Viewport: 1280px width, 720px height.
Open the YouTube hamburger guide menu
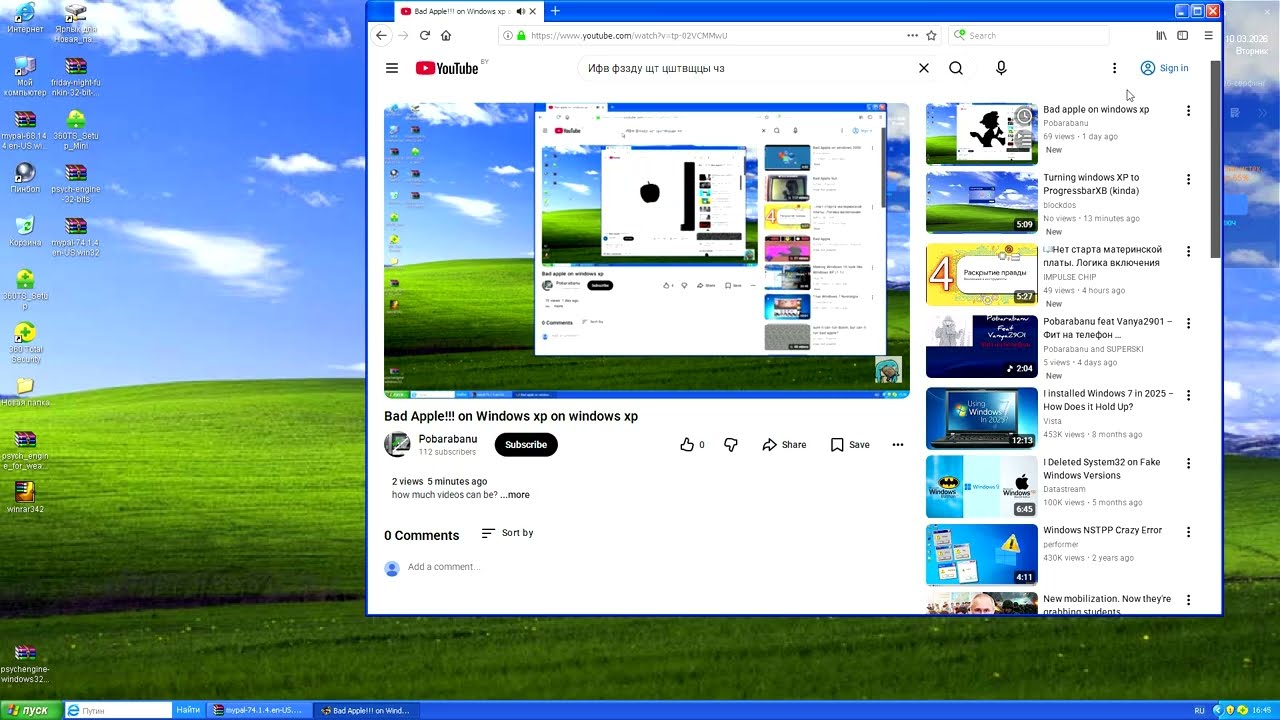coord(392,68)
